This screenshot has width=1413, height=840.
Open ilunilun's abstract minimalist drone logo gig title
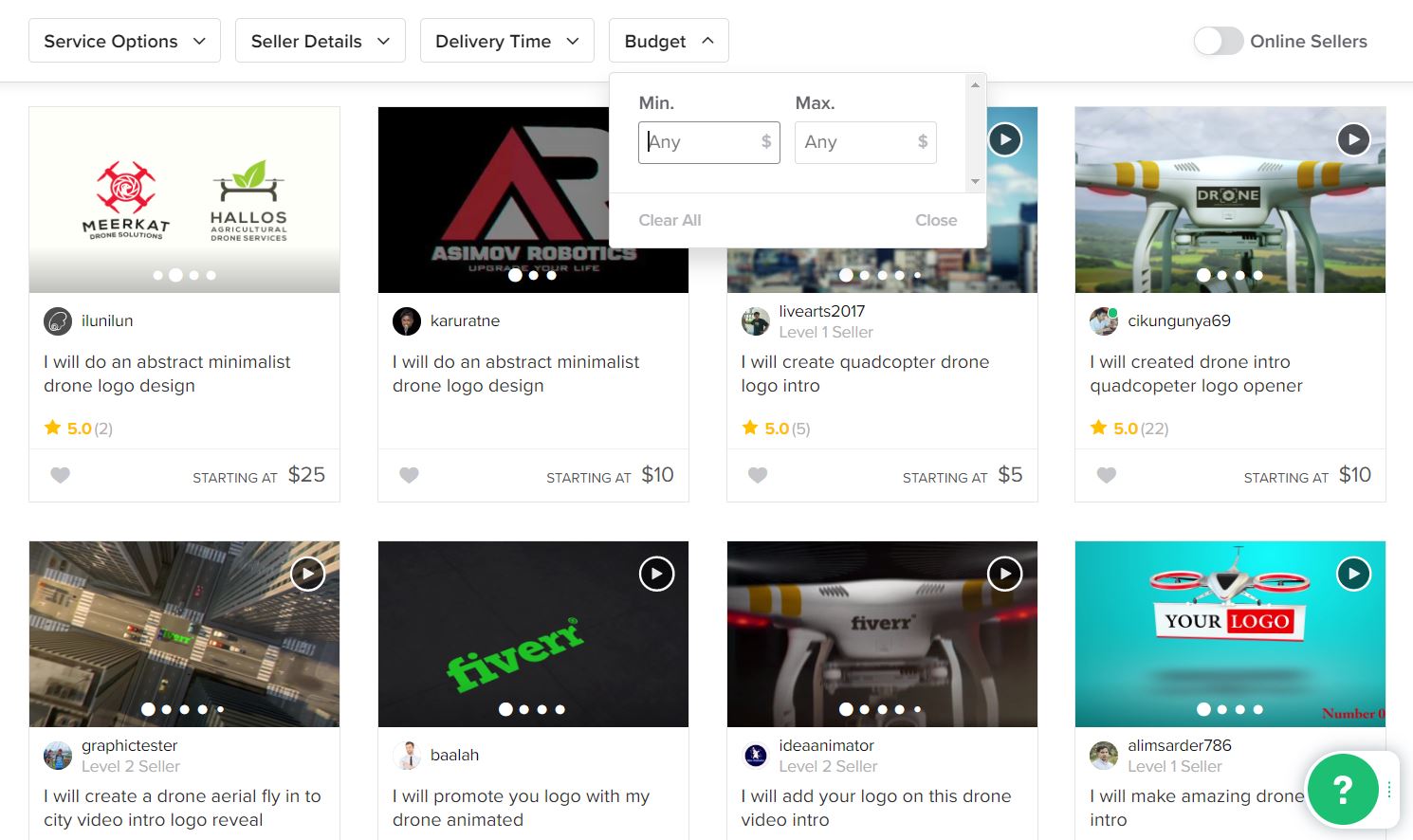pyautogui.click(x=167, y=374)
